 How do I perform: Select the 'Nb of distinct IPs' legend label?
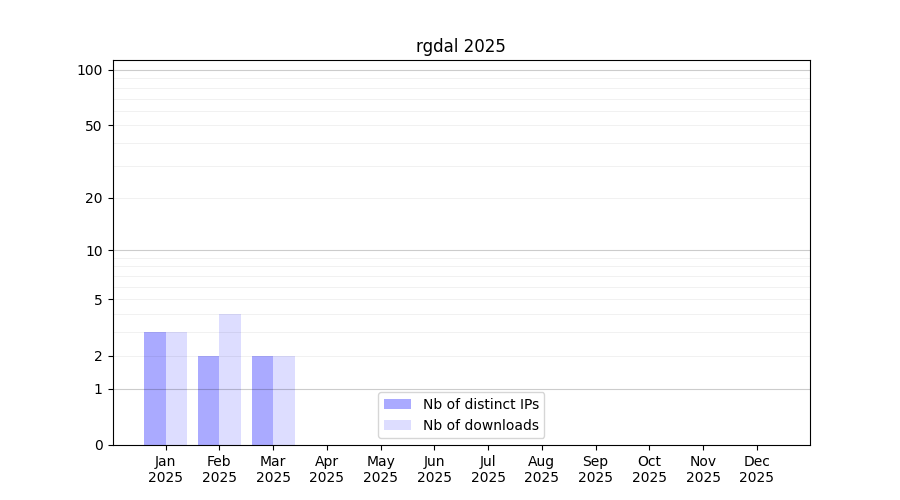pyautogui.click(x=480, y=404)
